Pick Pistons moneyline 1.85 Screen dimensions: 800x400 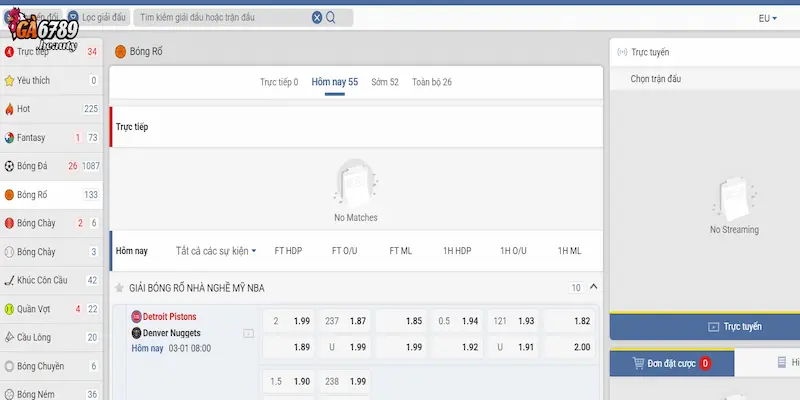click(401, 321)
